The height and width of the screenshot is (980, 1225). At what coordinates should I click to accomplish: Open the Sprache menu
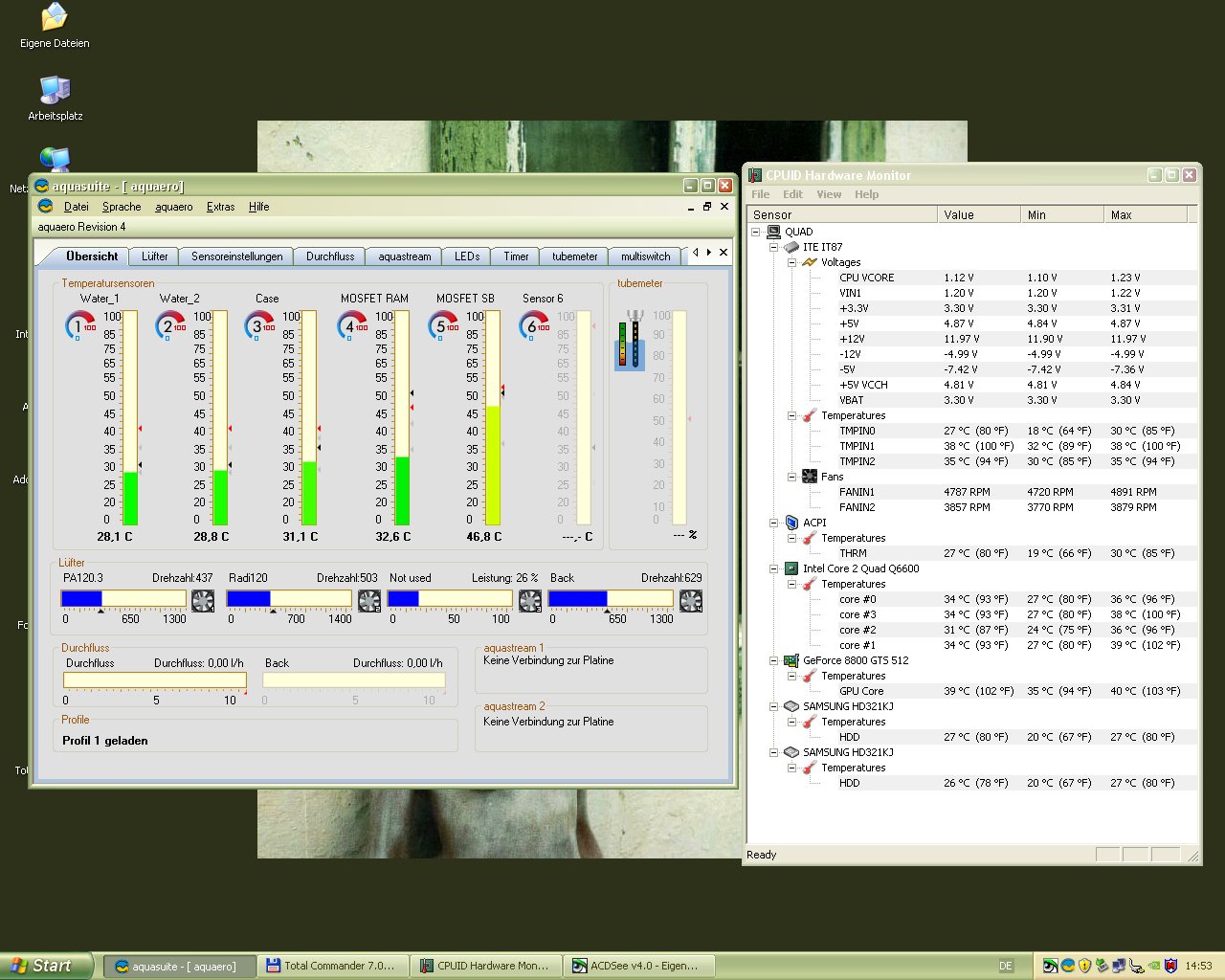(x=122, y=207)
